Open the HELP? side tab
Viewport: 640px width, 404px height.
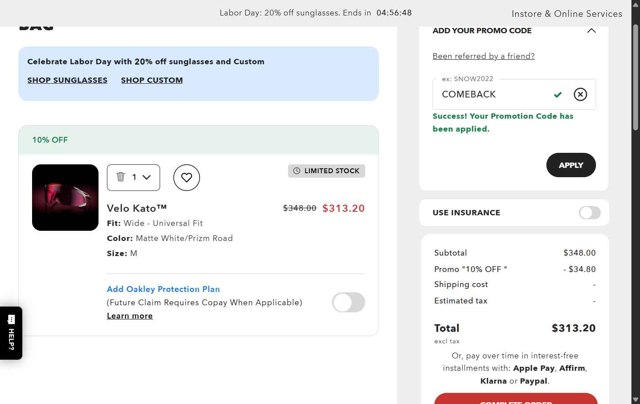point(11,333)
